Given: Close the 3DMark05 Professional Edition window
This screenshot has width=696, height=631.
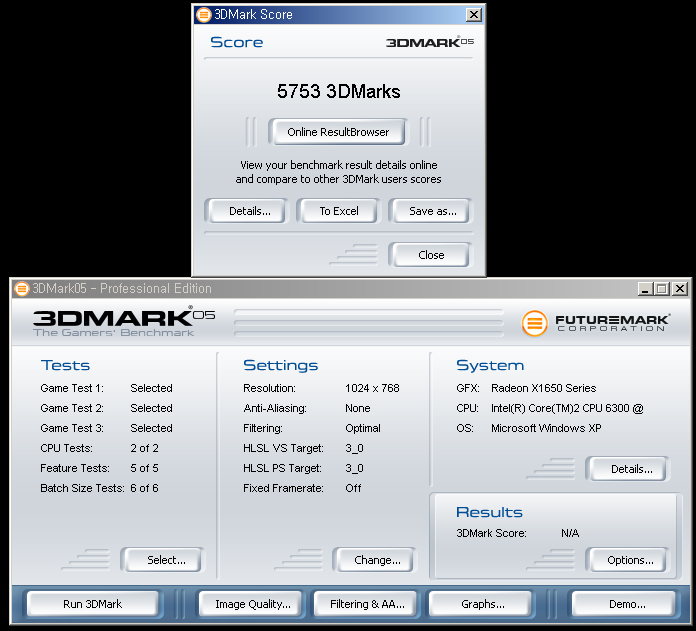Looking at the screenshot, I should click(x=679, y=289).
